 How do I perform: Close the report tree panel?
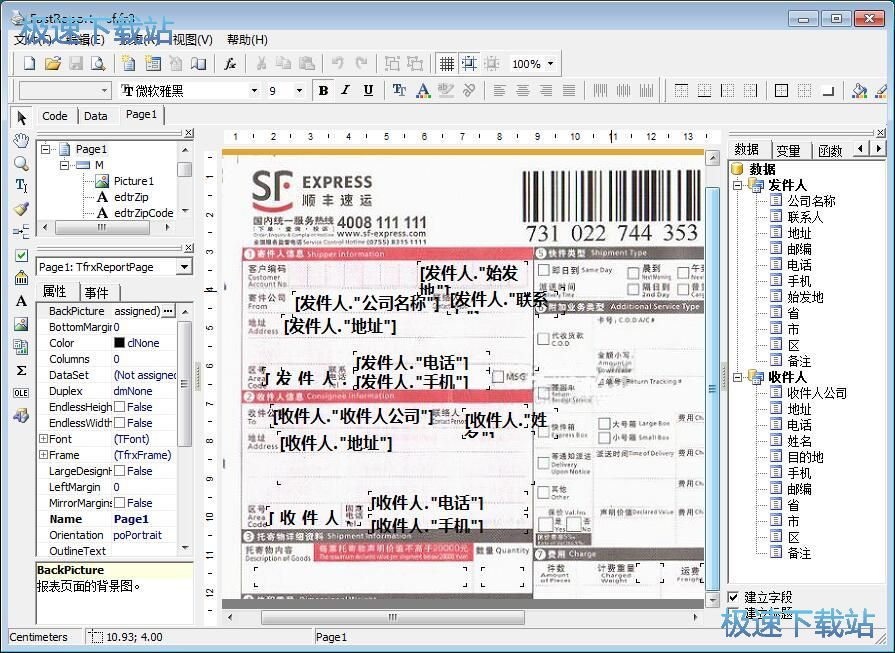[x=189, y=132]
